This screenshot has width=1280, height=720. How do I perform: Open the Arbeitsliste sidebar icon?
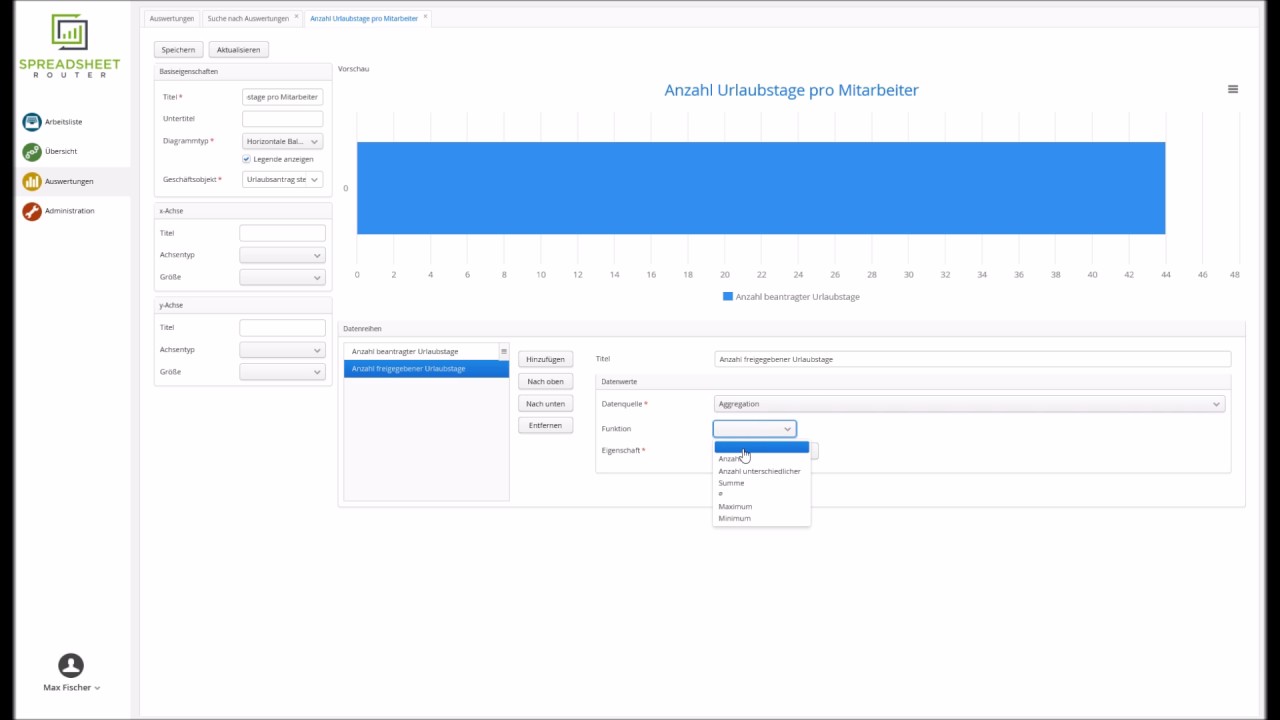pyautogui.click(x=32, y=122)
